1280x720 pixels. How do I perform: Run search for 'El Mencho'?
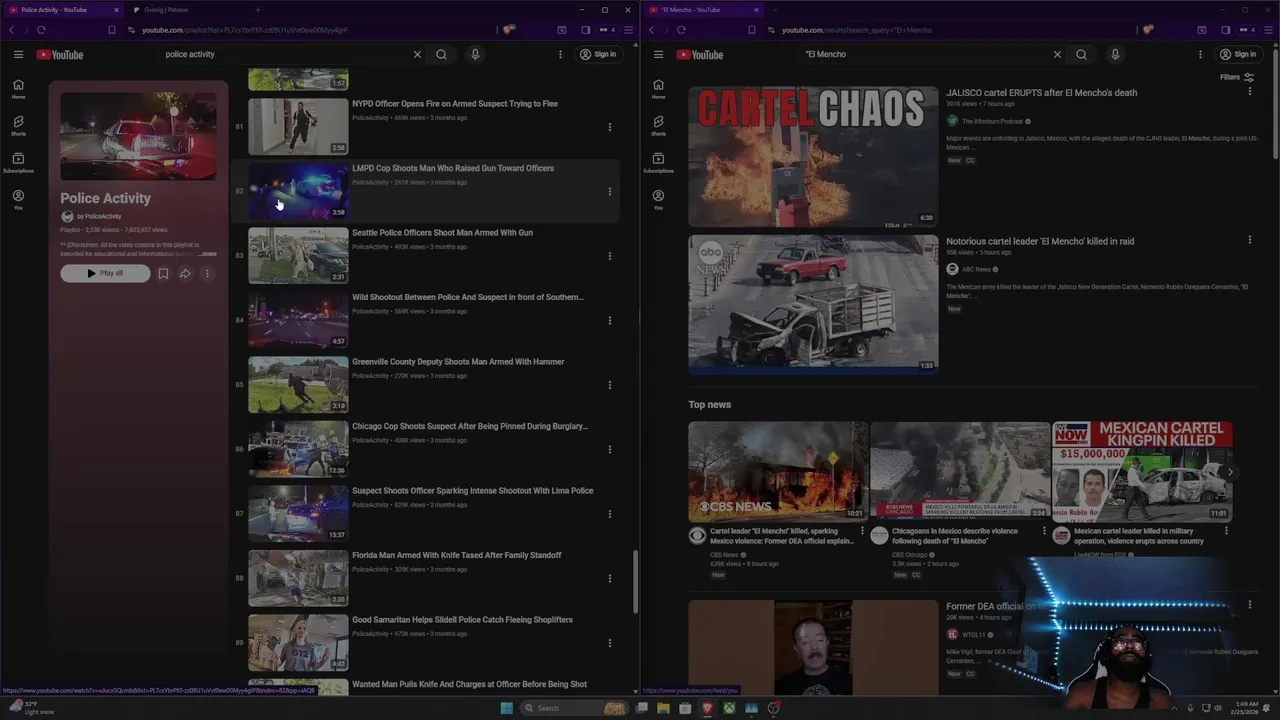(1081, 54)
